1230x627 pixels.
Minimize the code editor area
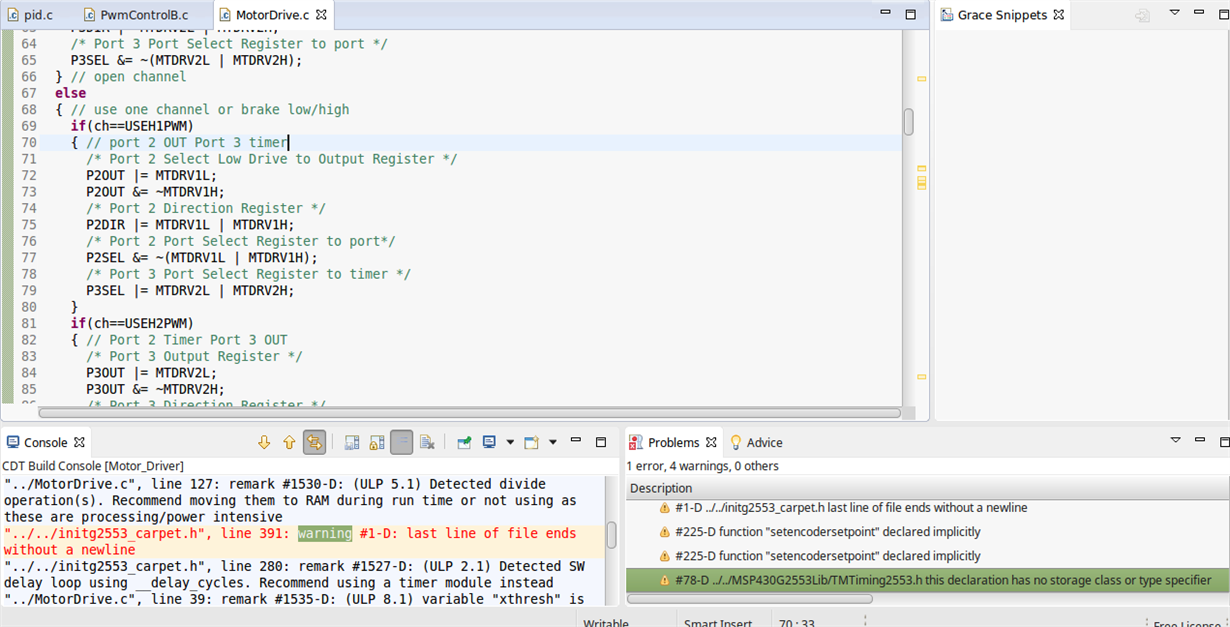coord(886,14)
